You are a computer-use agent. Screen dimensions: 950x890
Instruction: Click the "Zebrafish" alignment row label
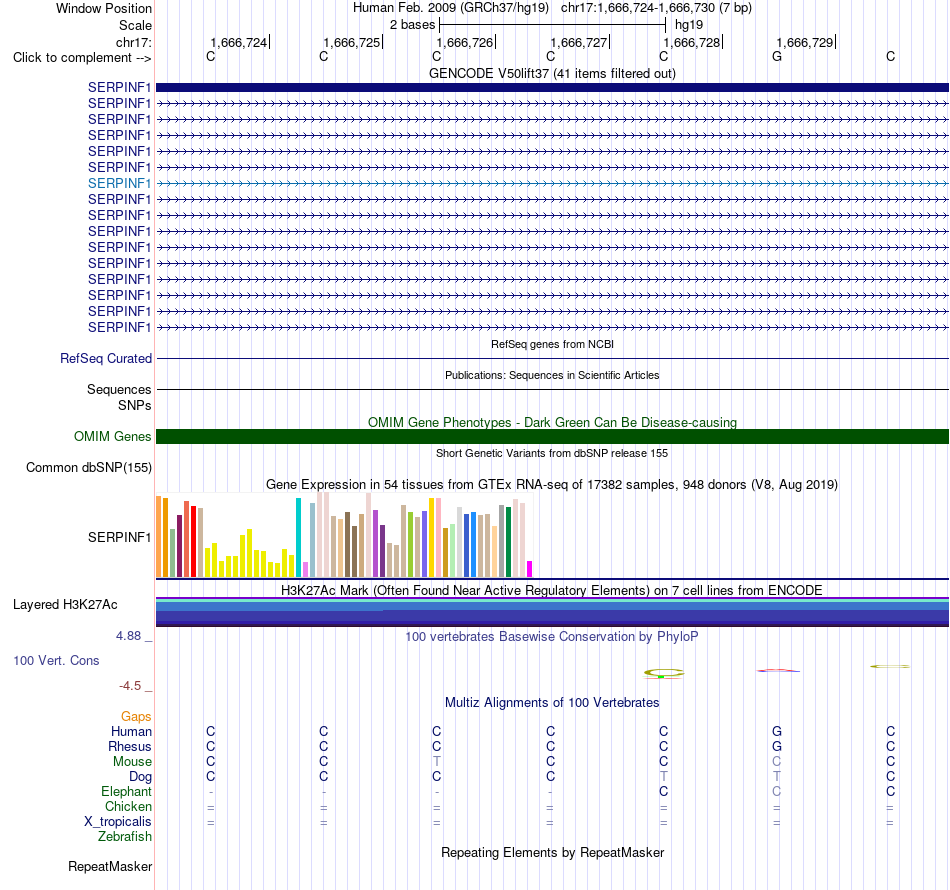[x=125, y=837]
